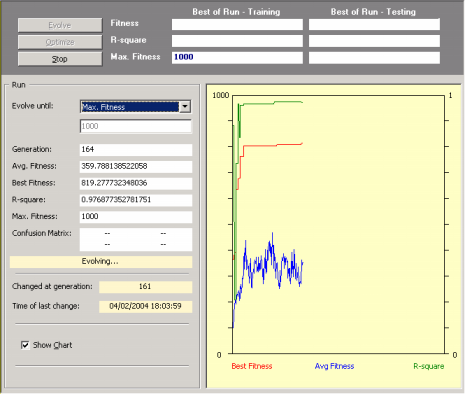
Task: Click the time of last change 04/02/2004 18:03:59
Action: [145, 306]
